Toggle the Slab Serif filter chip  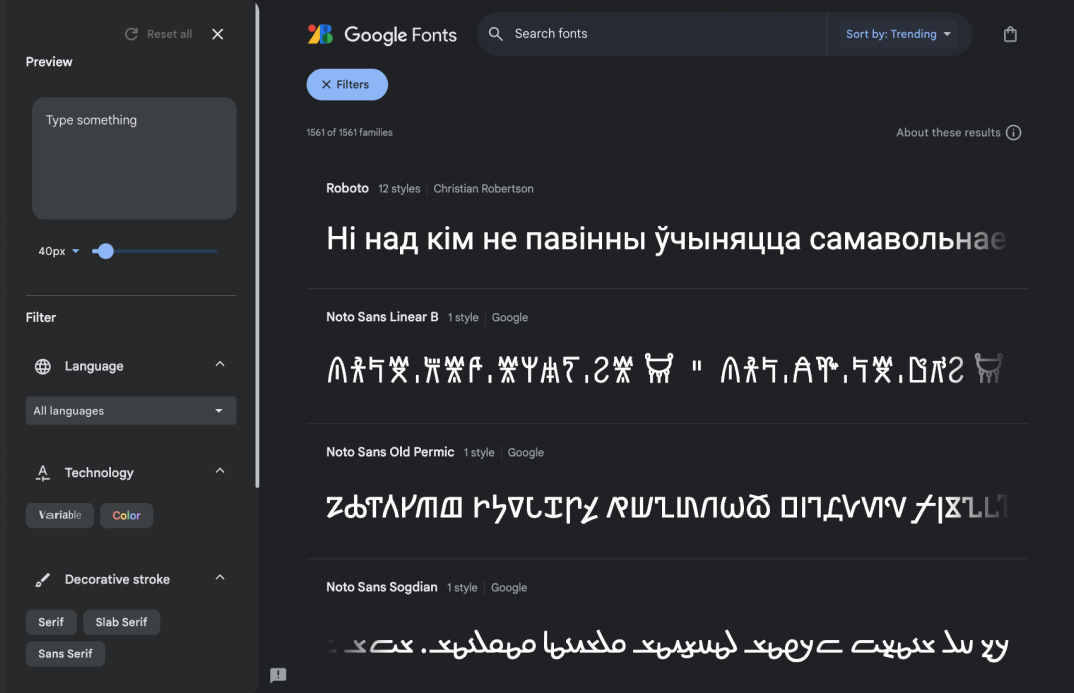[x=121, y=622]
